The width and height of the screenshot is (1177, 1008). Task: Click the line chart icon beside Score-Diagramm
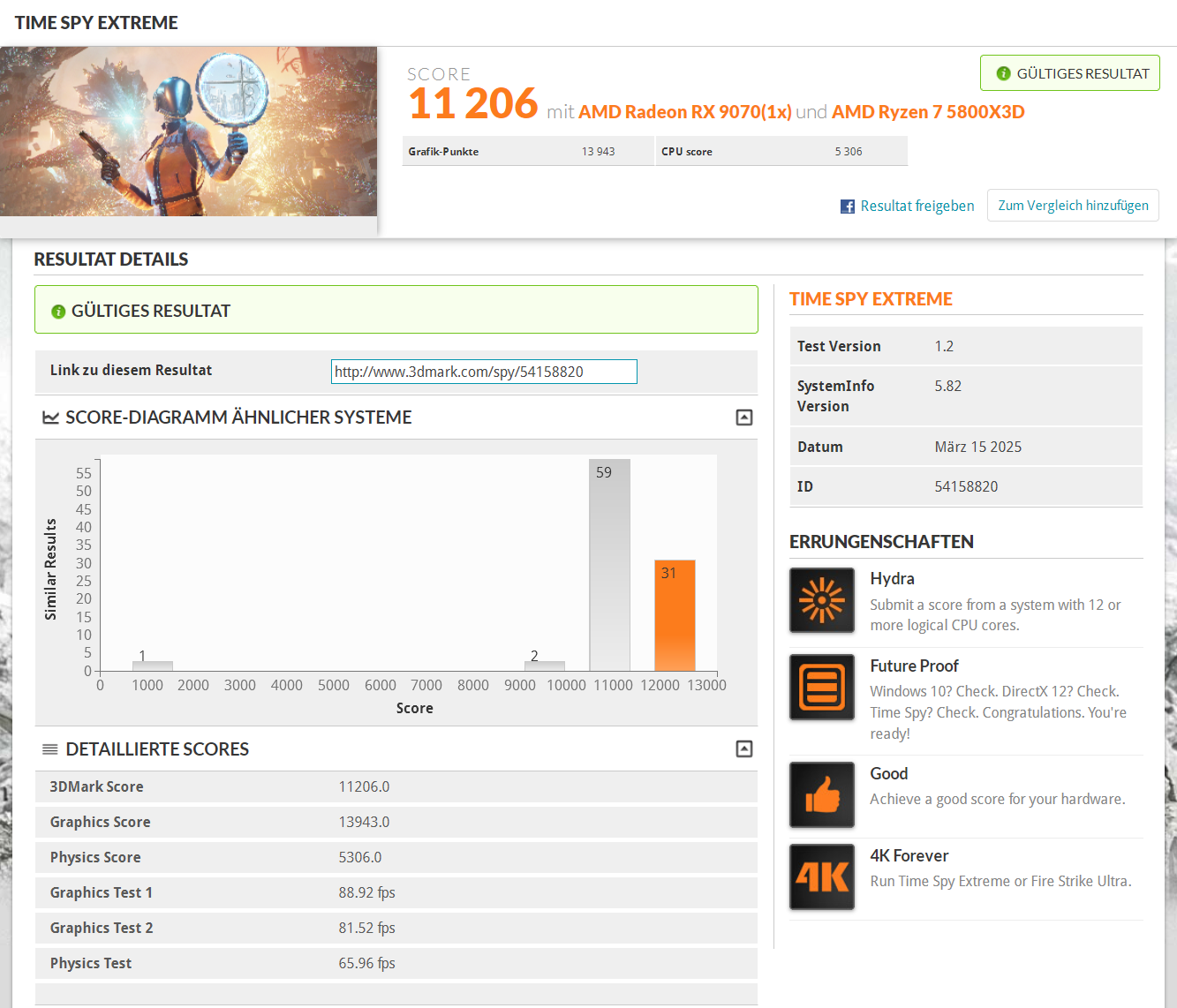pos(51,417)
